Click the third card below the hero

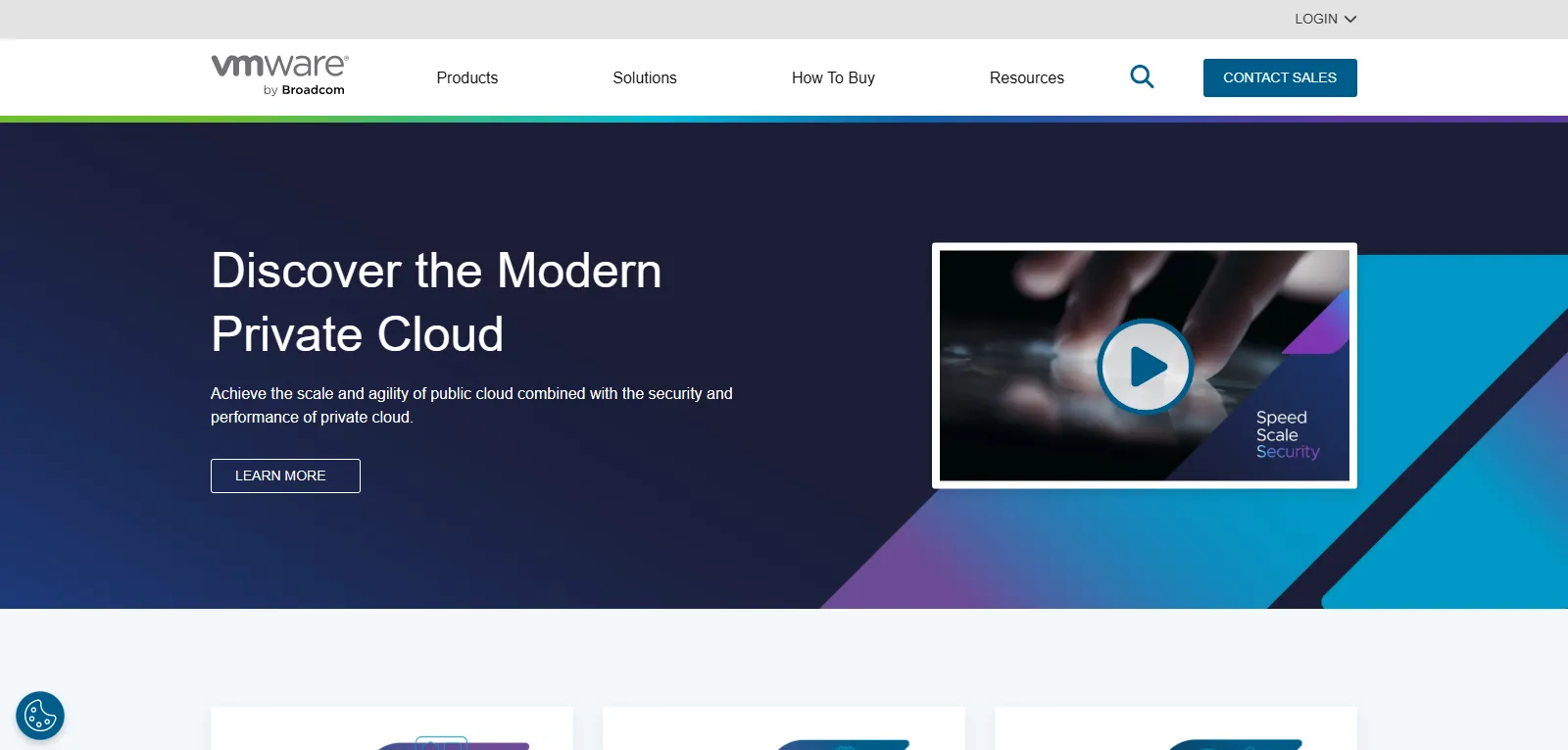pyautogui.click(x=1175, y=727)
